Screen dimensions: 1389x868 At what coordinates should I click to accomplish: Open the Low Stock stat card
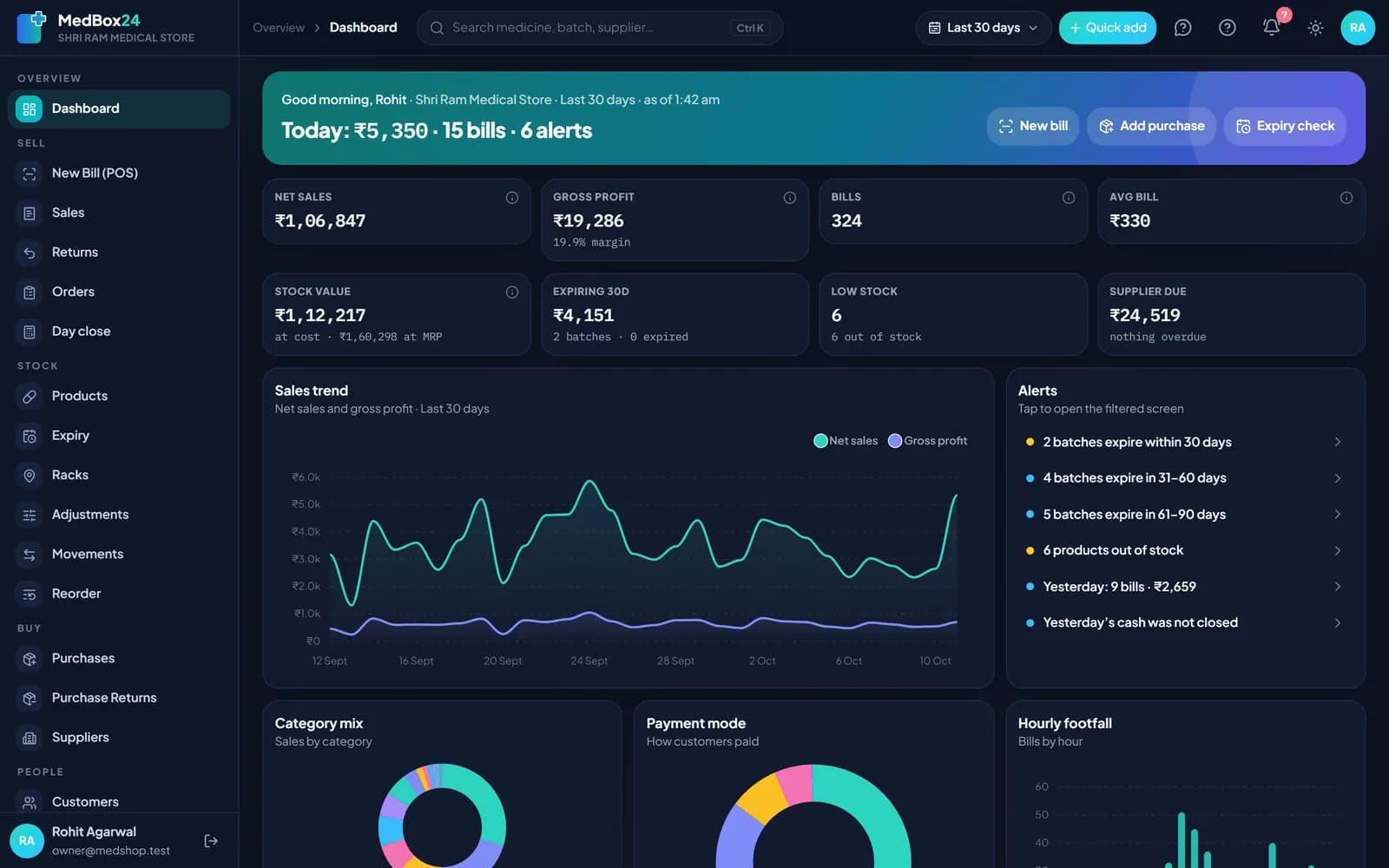[x=952, y=314]
